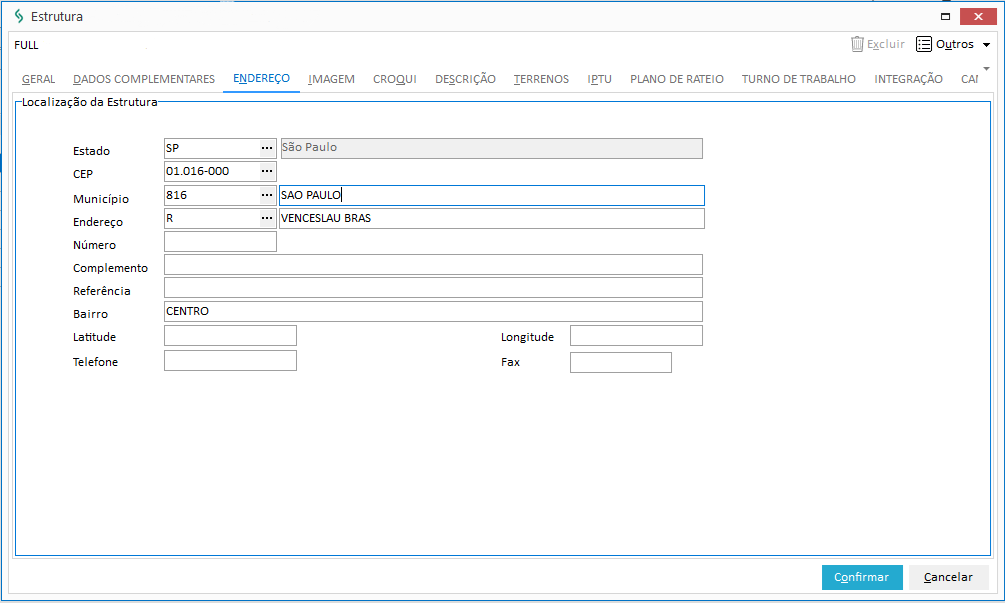Click the read-only São Paulo state name field
Image resolution: width=1005 pixels, height=603 pixels.
click(x=492, y=148)
